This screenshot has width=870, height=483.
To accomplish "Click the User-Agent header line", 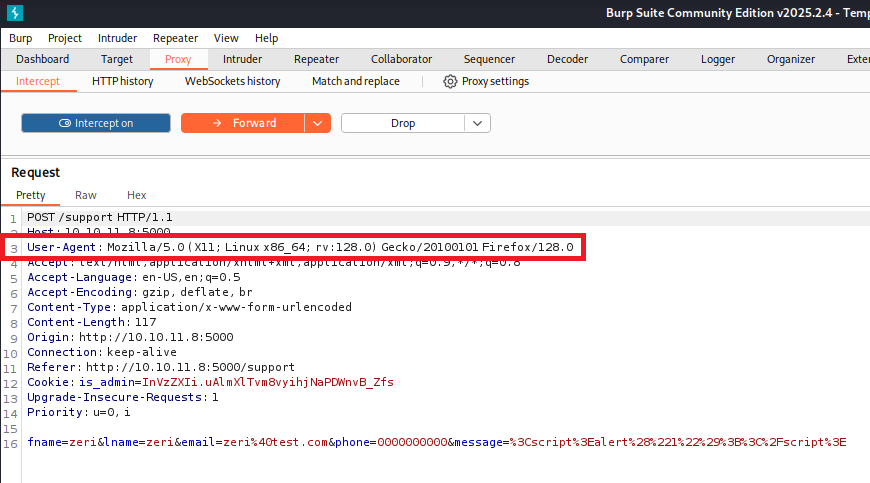I will [x=300, y=247].
